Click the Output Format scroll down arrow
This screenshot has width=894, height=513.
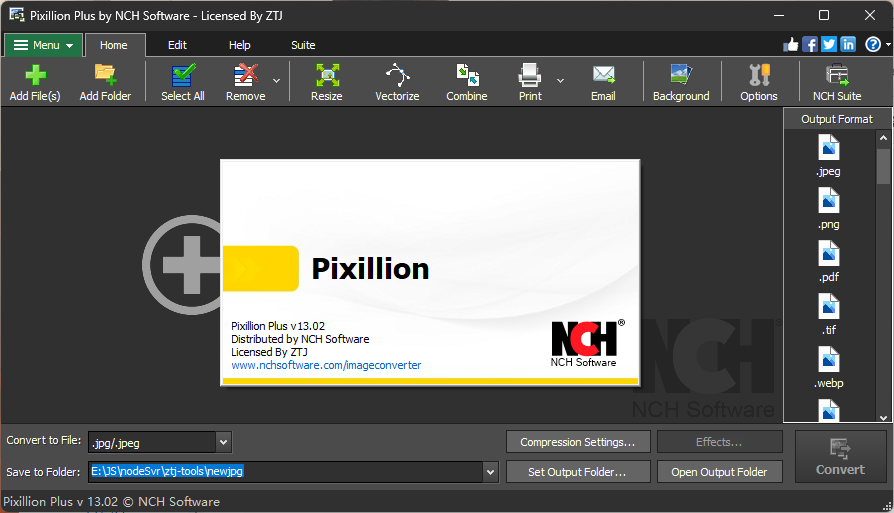[883, 418]
